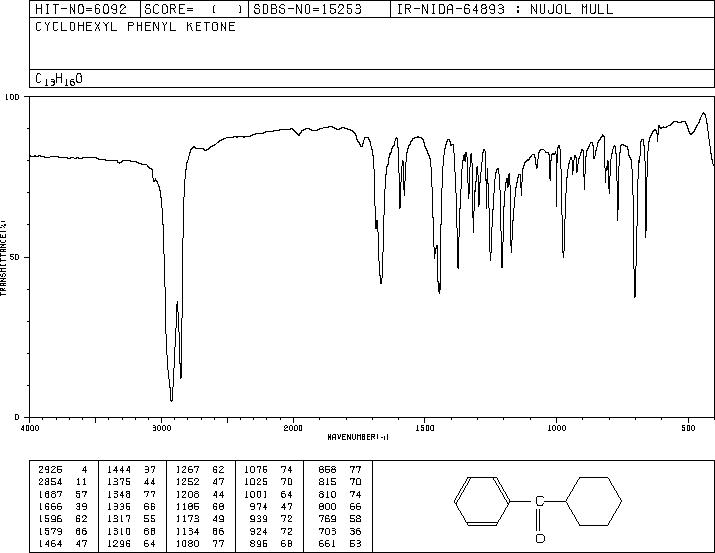Screen dimensions: 715x553
Task: Click the 1000 tick label on x-axis
Action: (556, 428)
